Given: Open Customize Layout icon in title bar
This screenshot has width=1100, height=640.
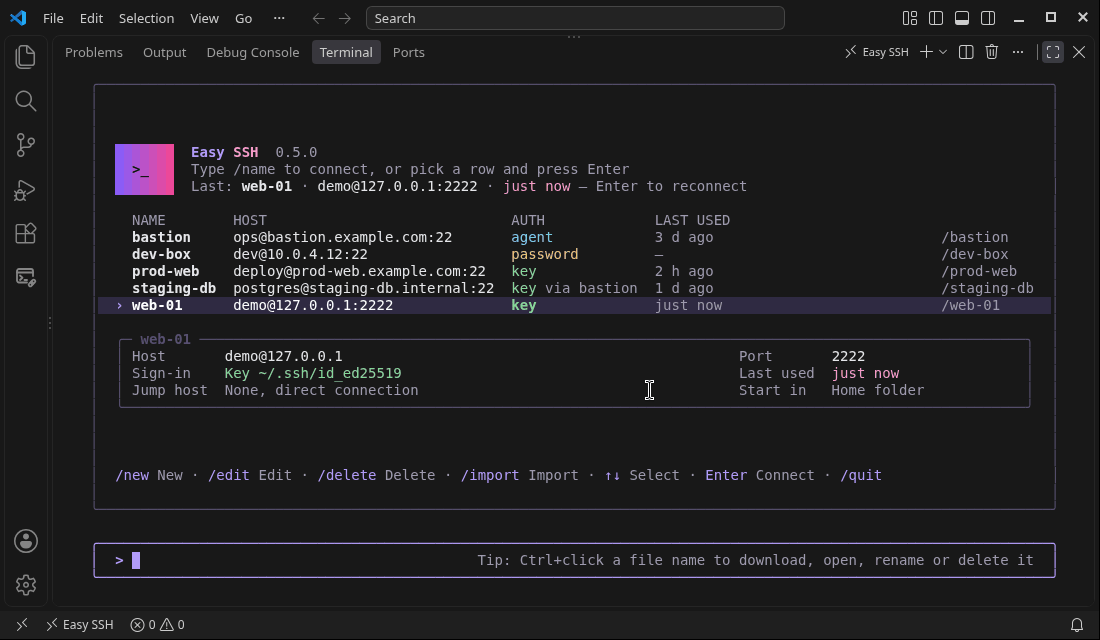Looking at the screenshot, I should click(910, 18).
